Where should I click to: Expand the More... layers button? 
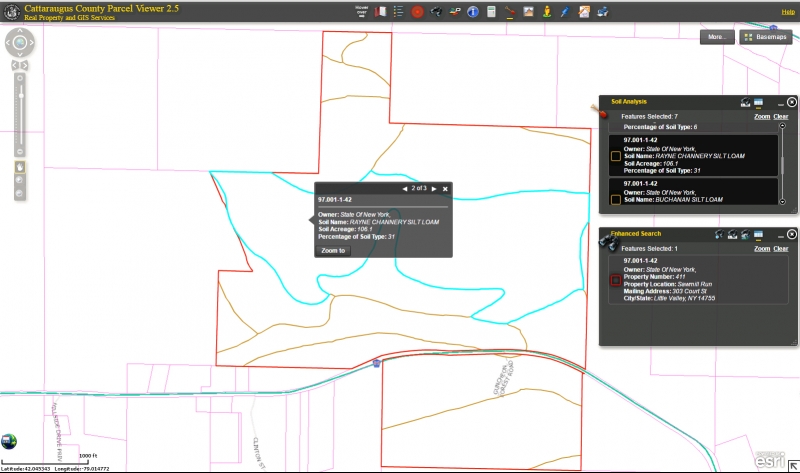[x=716, y=37]
